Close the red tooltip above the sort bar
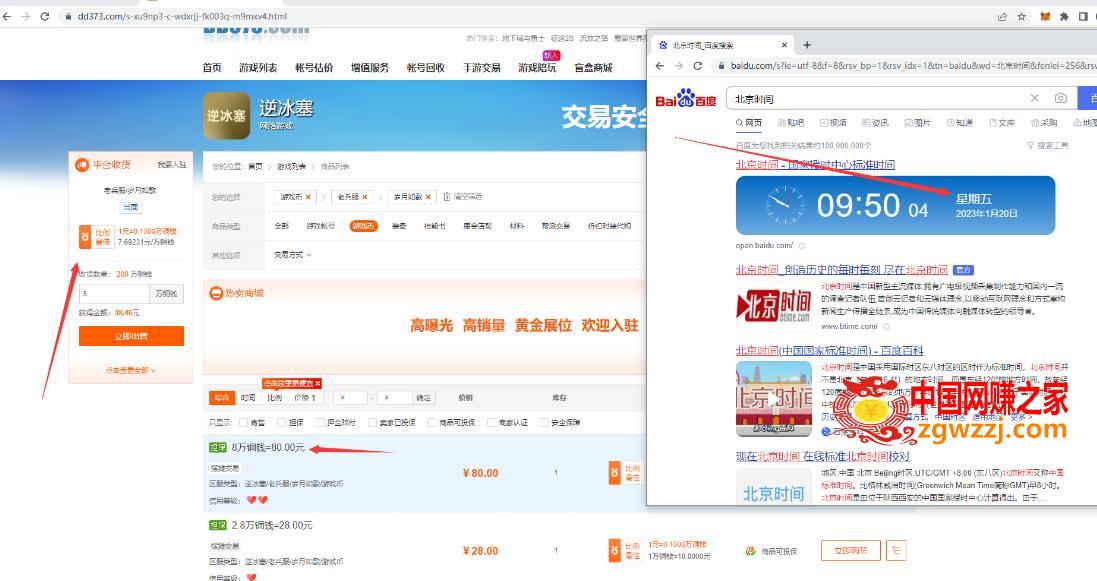 point(318,383)
